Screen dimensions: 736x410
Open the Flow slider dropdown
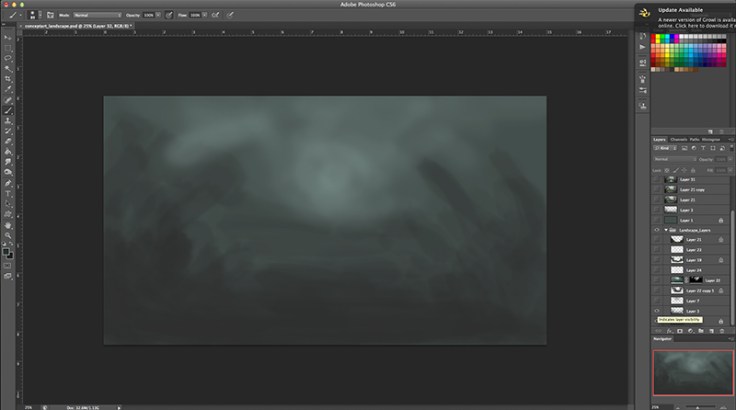(x=205, y=15)
